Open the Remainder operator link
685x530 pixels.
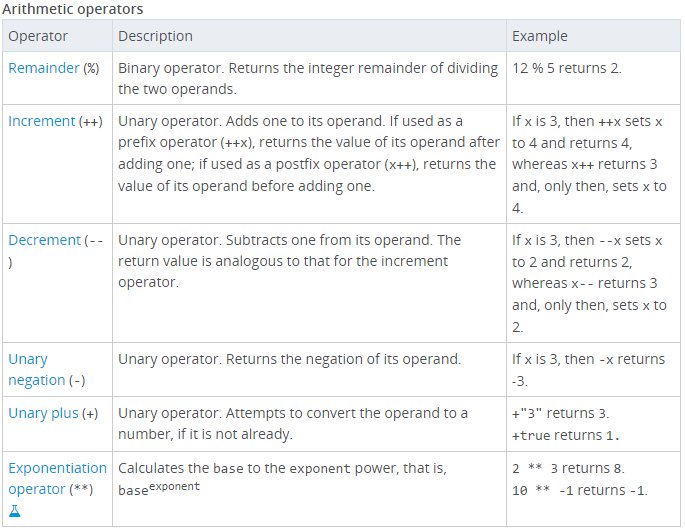point(44,68)
